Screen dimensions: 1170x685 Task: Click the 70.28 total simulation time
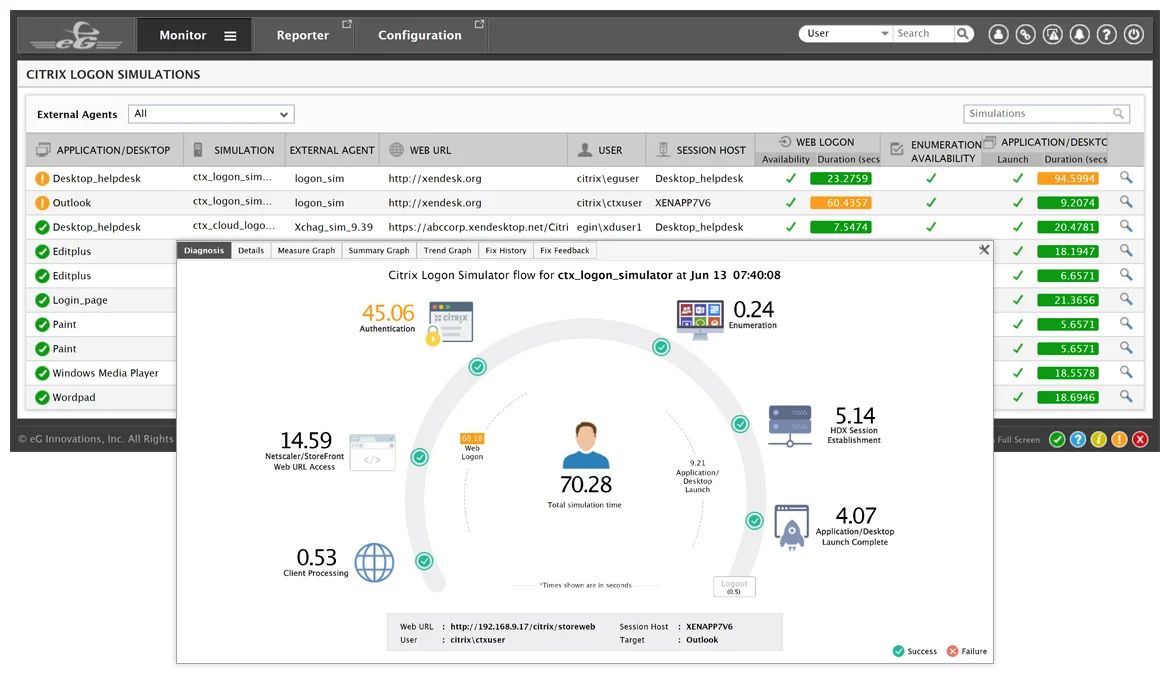coord(586,485)
